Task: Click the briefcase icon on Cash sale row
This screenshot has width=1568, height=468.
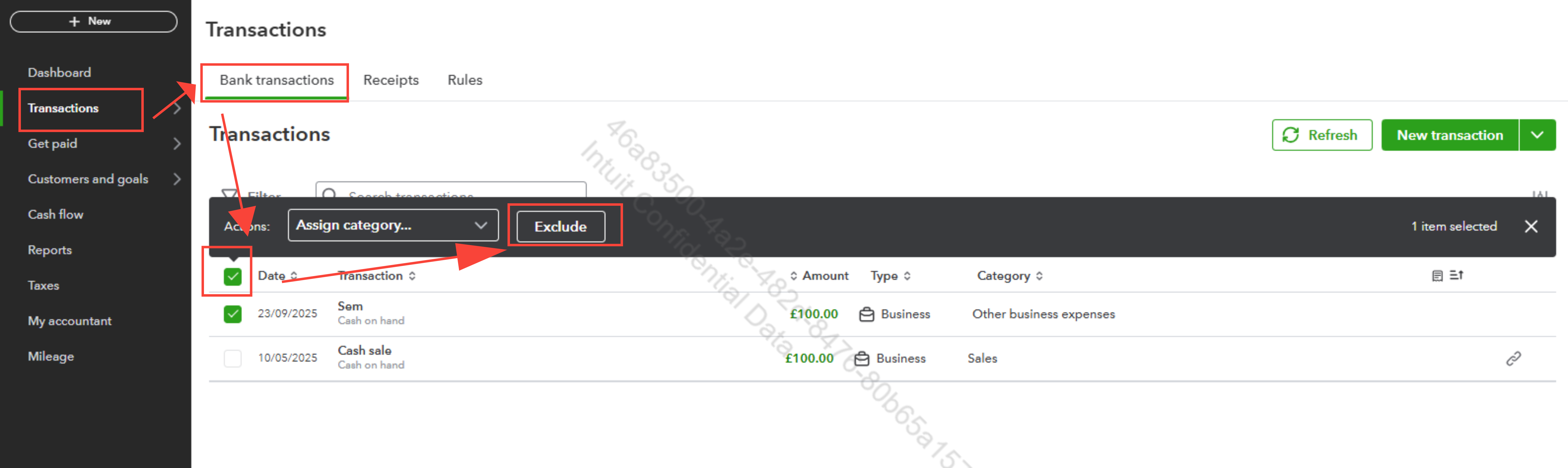Action: click(x=861, y=358)
